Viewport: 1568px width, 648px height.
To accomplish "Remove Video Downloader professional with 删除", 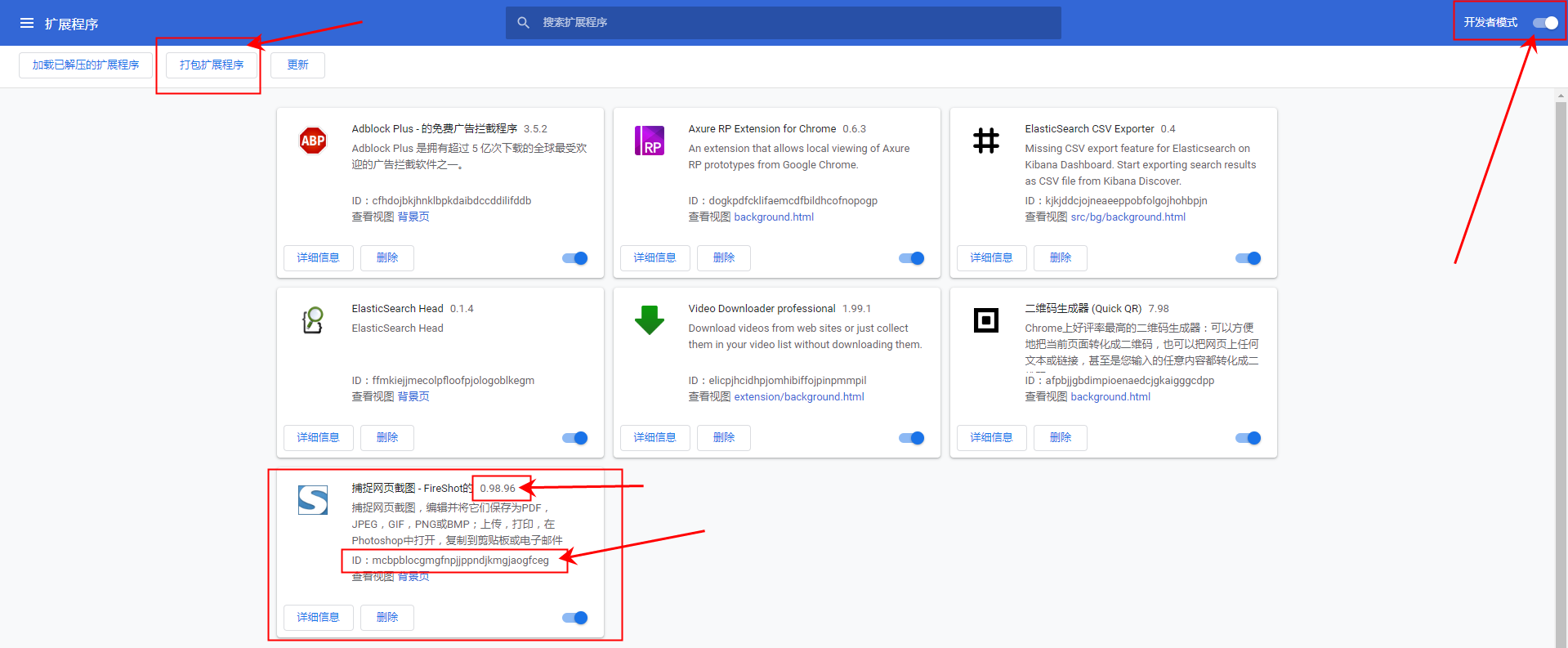I will (724, 438).
